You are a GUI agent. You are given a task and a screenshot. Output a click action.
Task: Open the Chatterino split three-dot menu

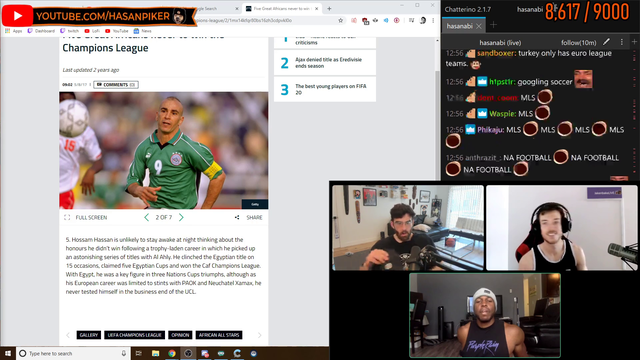[x=622, y=42]
